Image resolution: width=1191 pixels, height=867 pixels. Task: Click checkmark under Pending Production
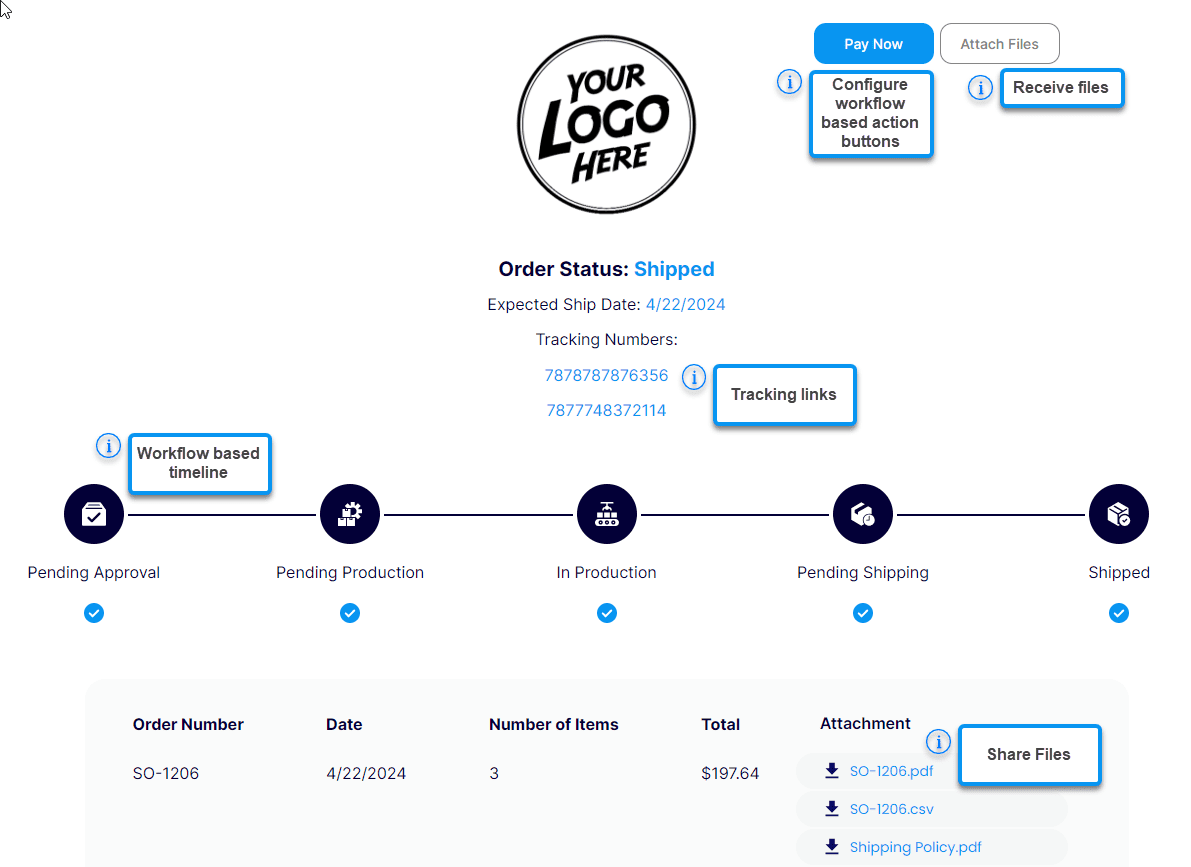(350, 613)
